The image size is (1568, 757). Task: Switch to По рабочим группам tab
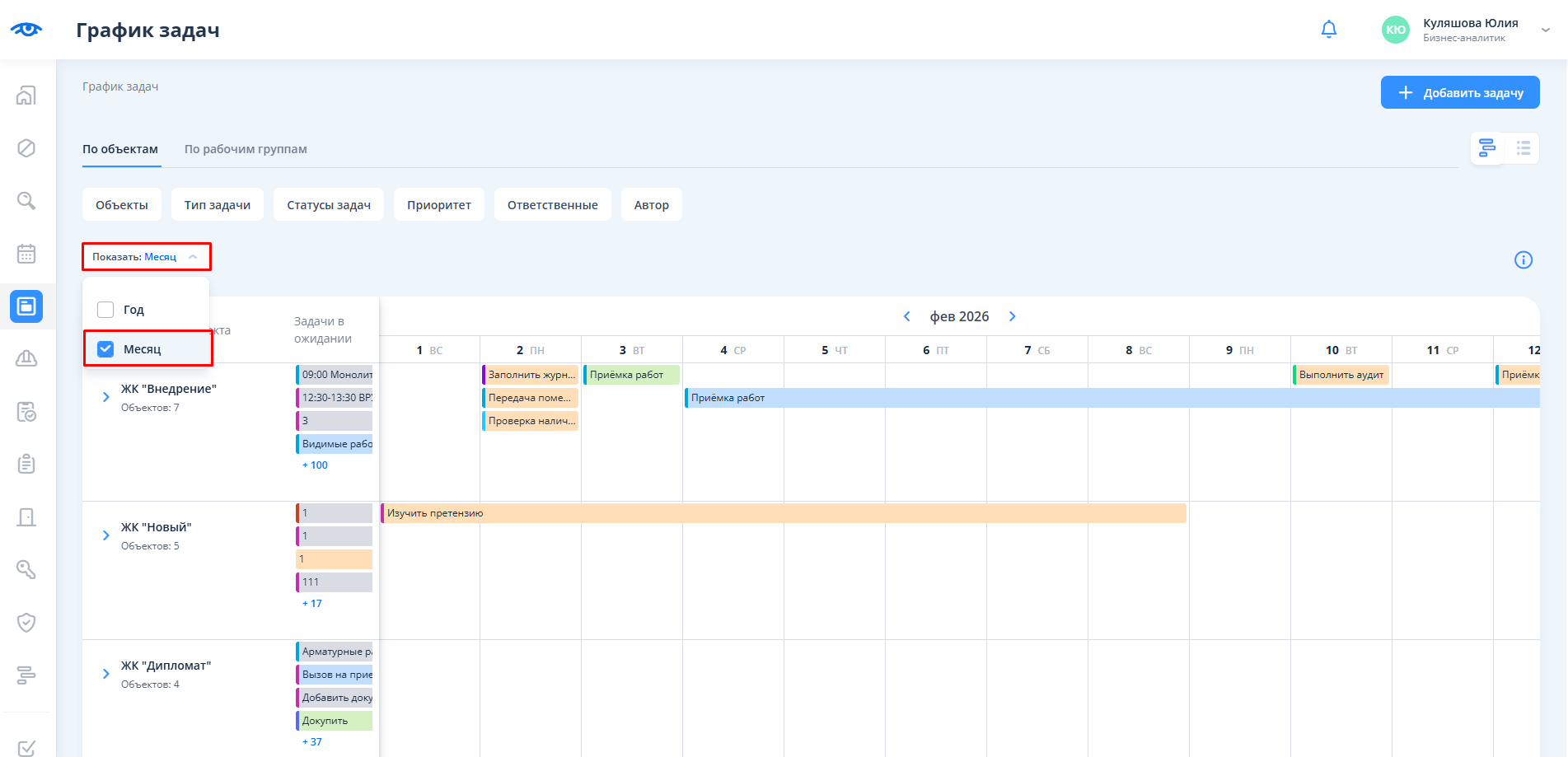pos(246,149)
